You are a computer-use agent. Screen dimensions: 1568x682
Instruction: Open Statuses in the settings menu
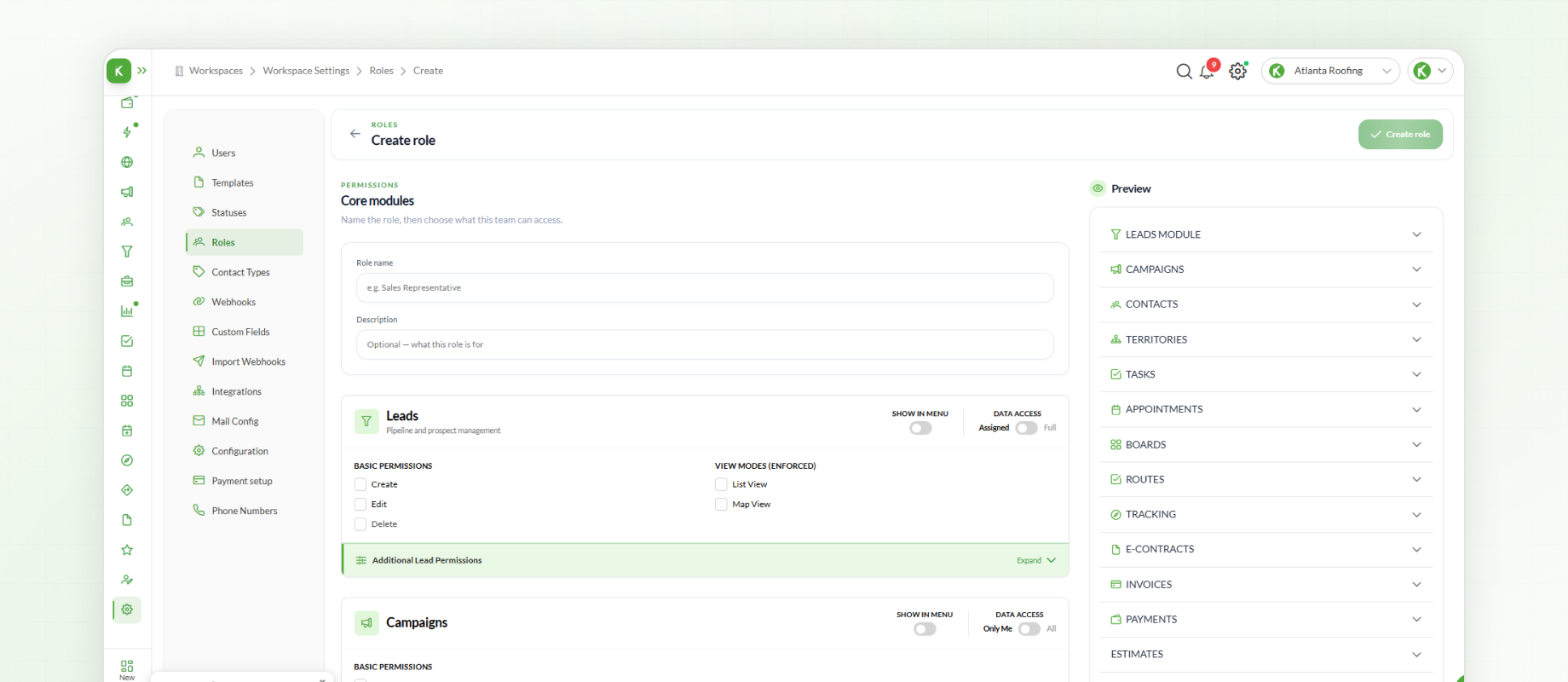(245, 212)
